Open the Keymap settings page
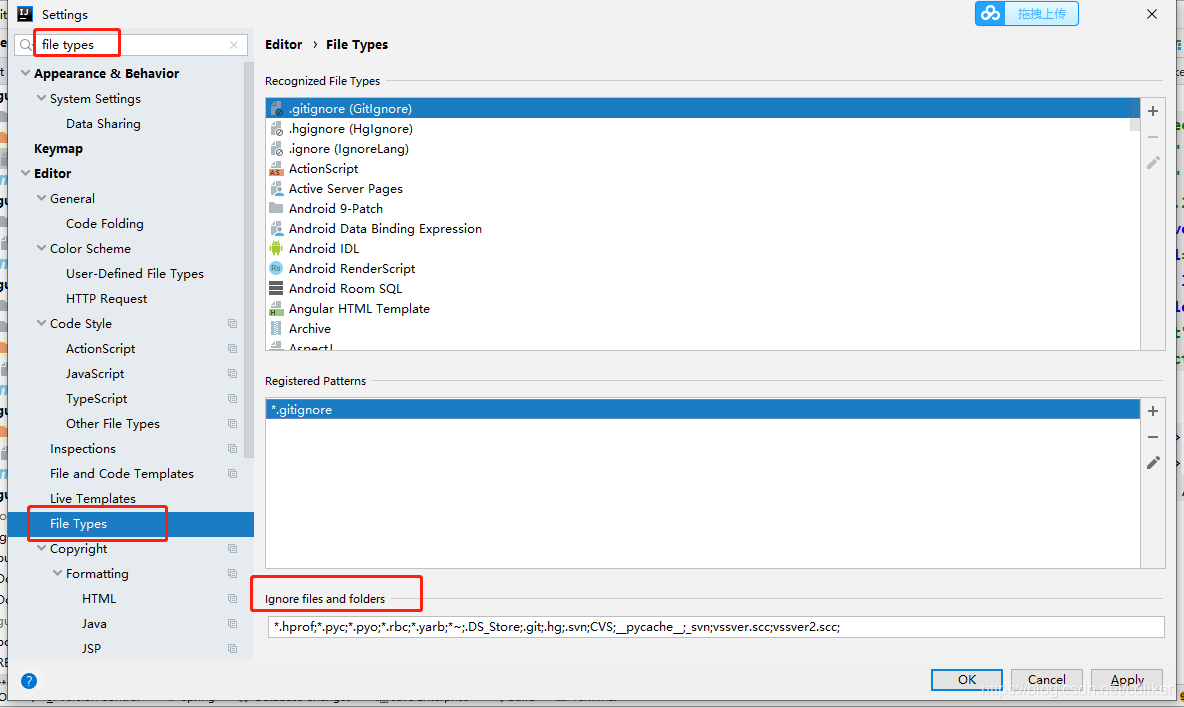This screenshot has height=708, width=1184. click(58, 149)
